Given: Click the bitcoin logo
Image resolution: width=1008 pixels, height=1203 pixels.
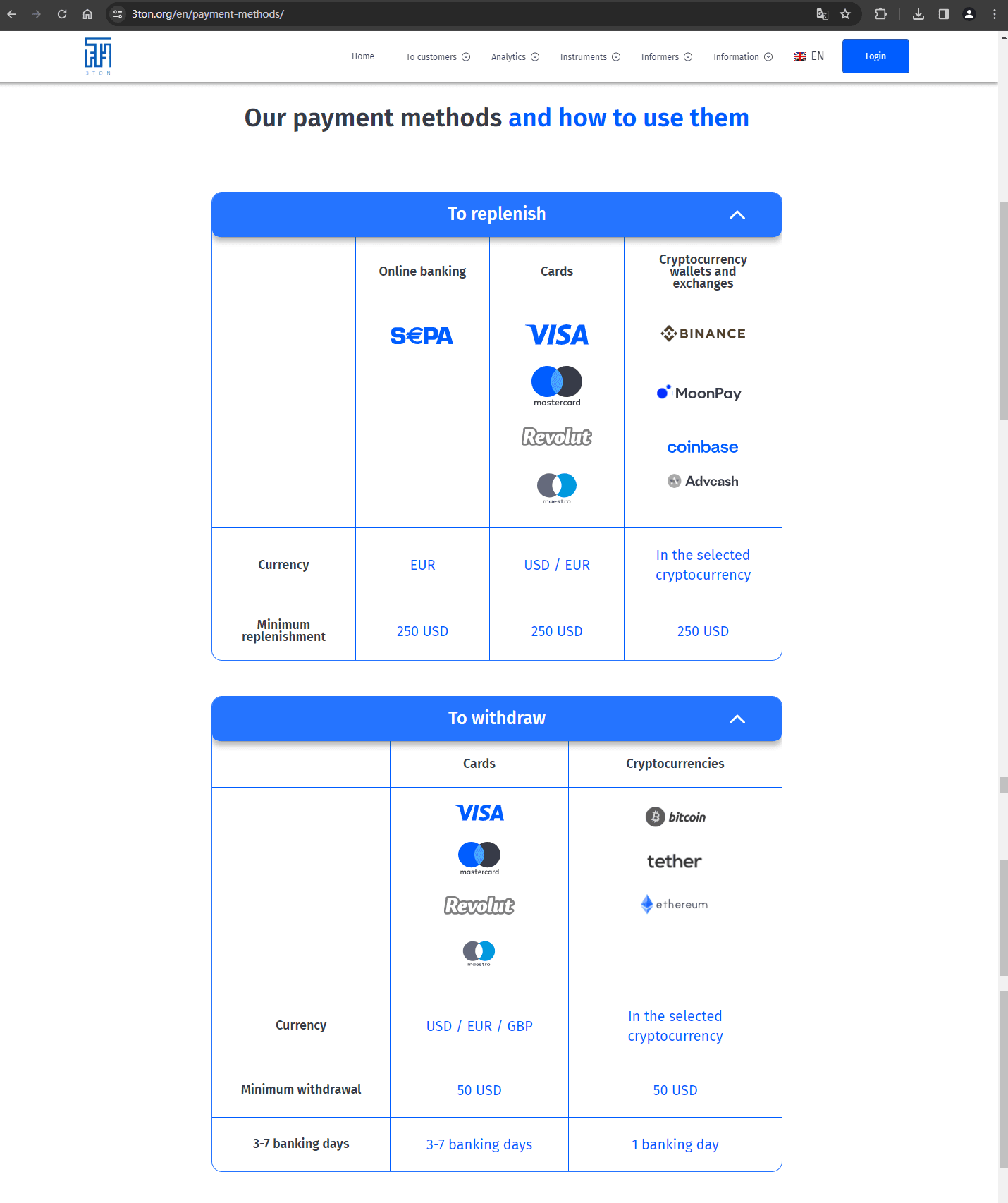Looking at the screenshot, I should (x=675, y=817).
